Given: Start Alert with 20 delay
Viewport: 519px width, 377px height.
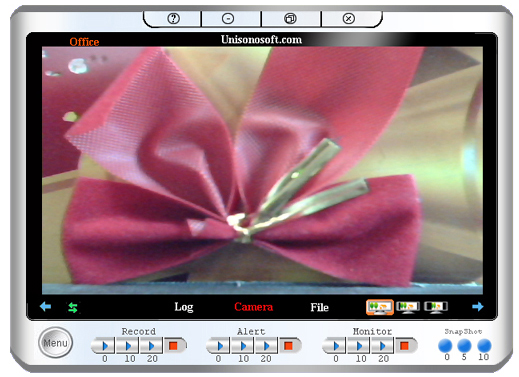Looking at the screenshot, I should tap(266, 346).
